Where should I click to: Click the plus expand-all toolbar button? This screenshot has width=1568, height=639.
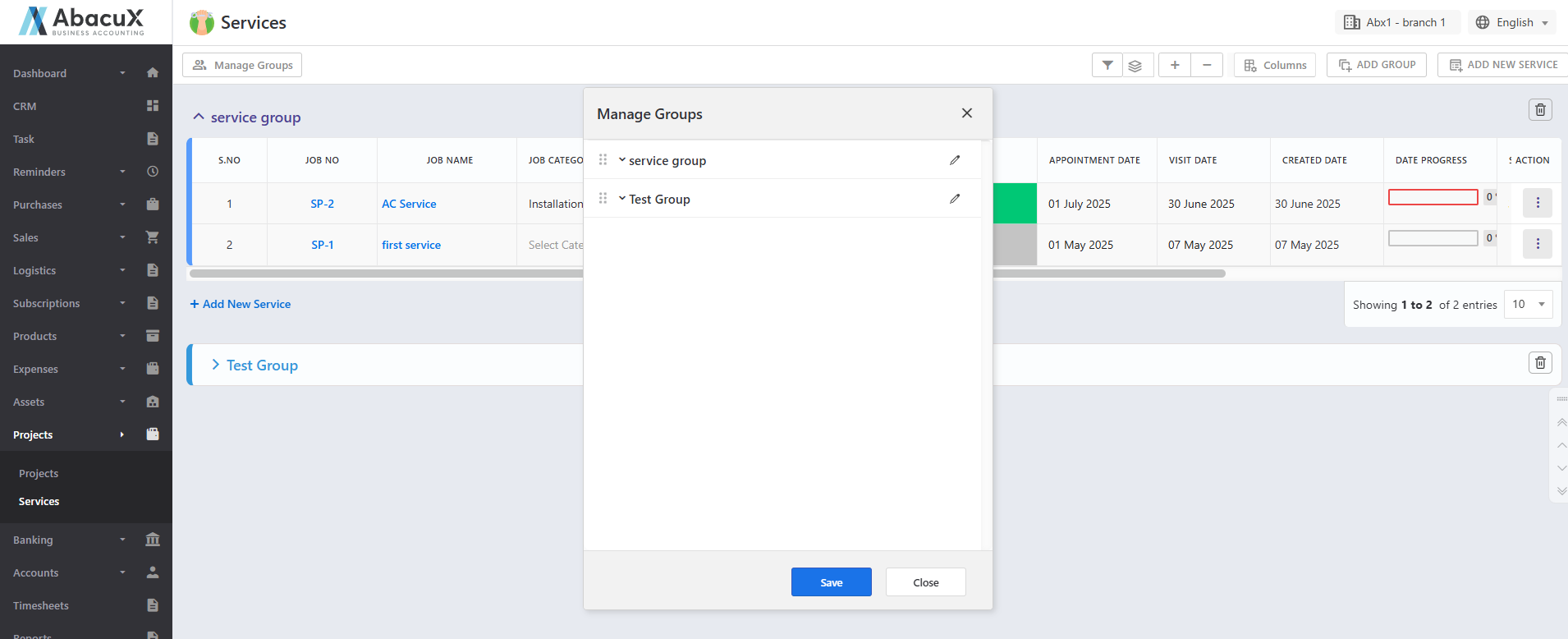tap(1175, 65)
